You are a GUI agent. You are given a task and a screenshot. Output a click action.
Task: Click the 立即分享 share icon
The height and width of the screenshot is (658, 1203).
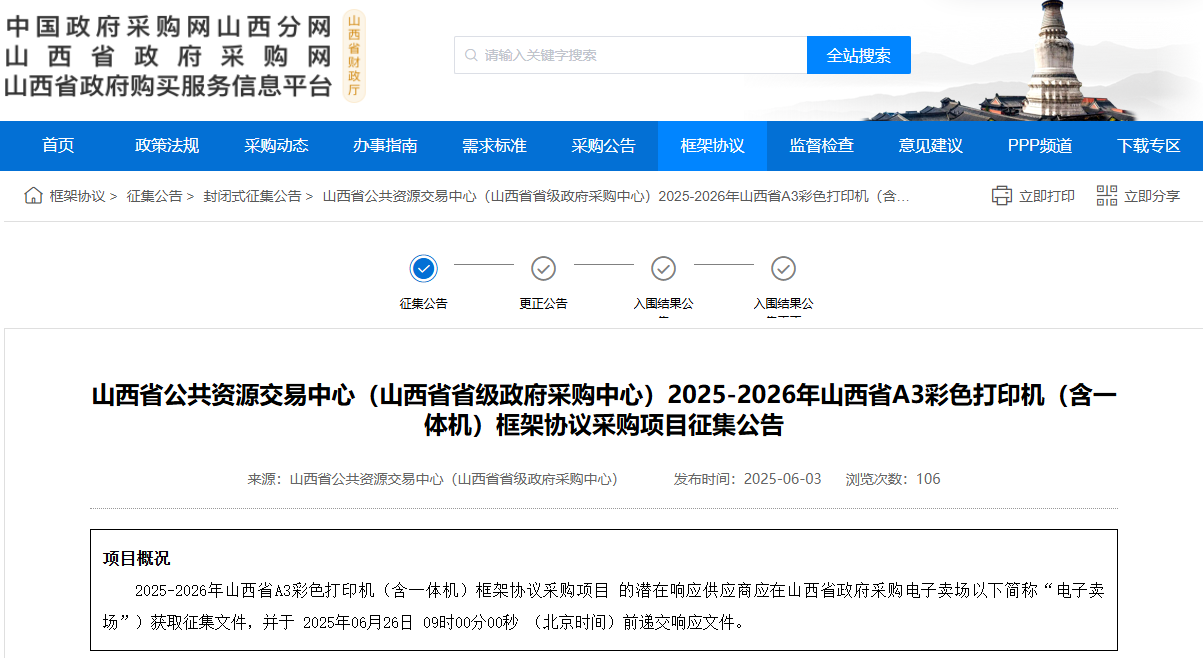(1106, 195)
